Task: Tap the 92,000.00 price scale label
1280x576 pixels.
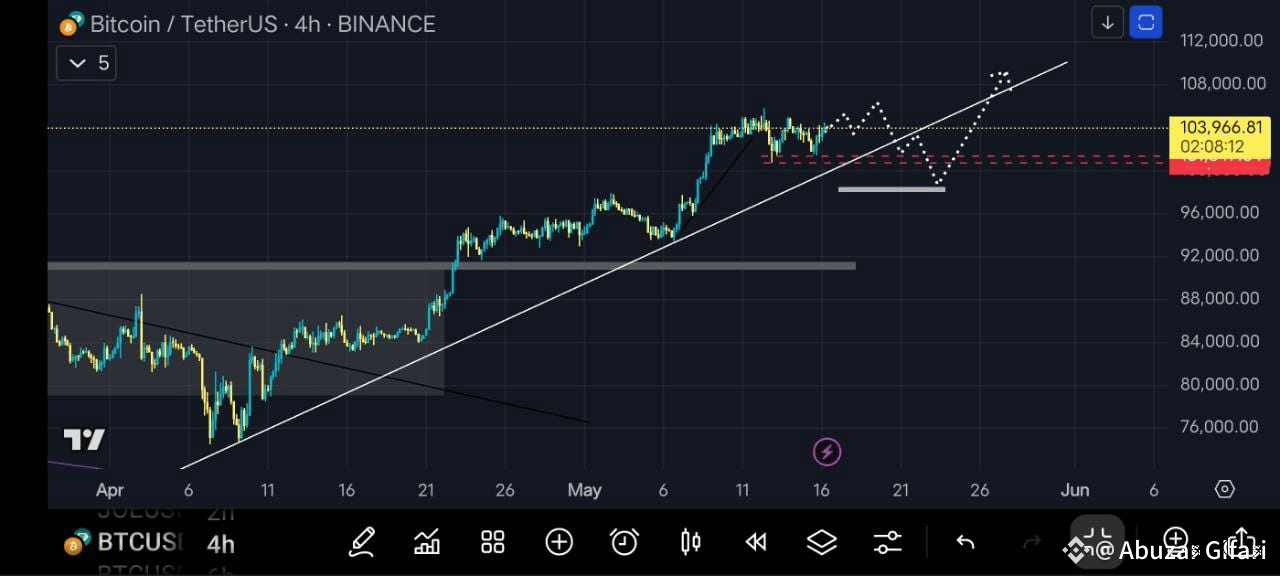Action: coord(1219,255)
